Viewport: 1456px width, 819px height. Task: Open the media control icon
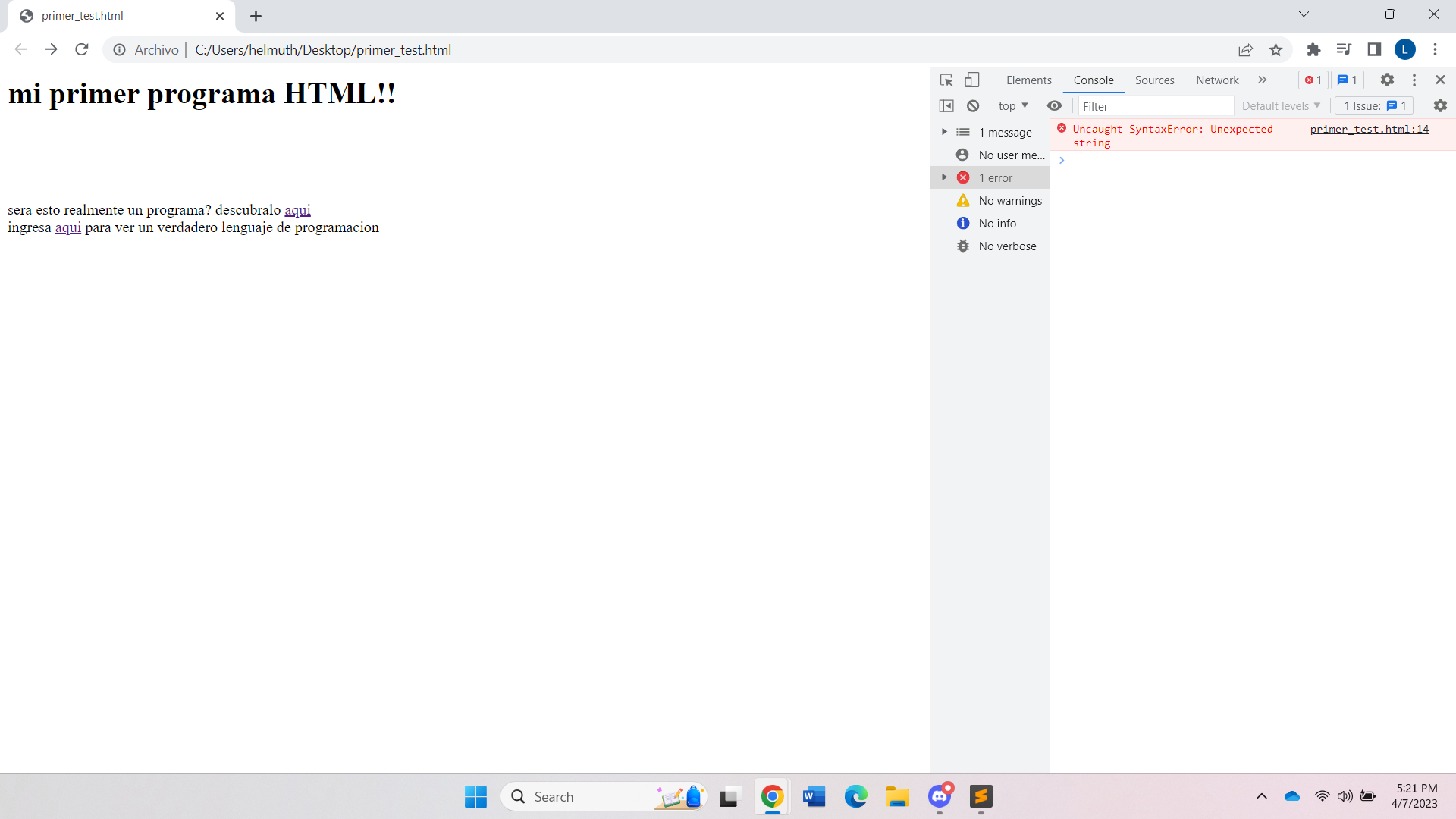coord(1344,49)
